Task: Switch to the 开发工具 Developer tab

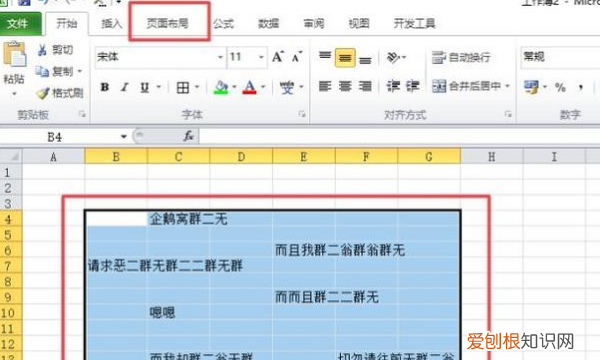Action: click(x=415, y=24)
